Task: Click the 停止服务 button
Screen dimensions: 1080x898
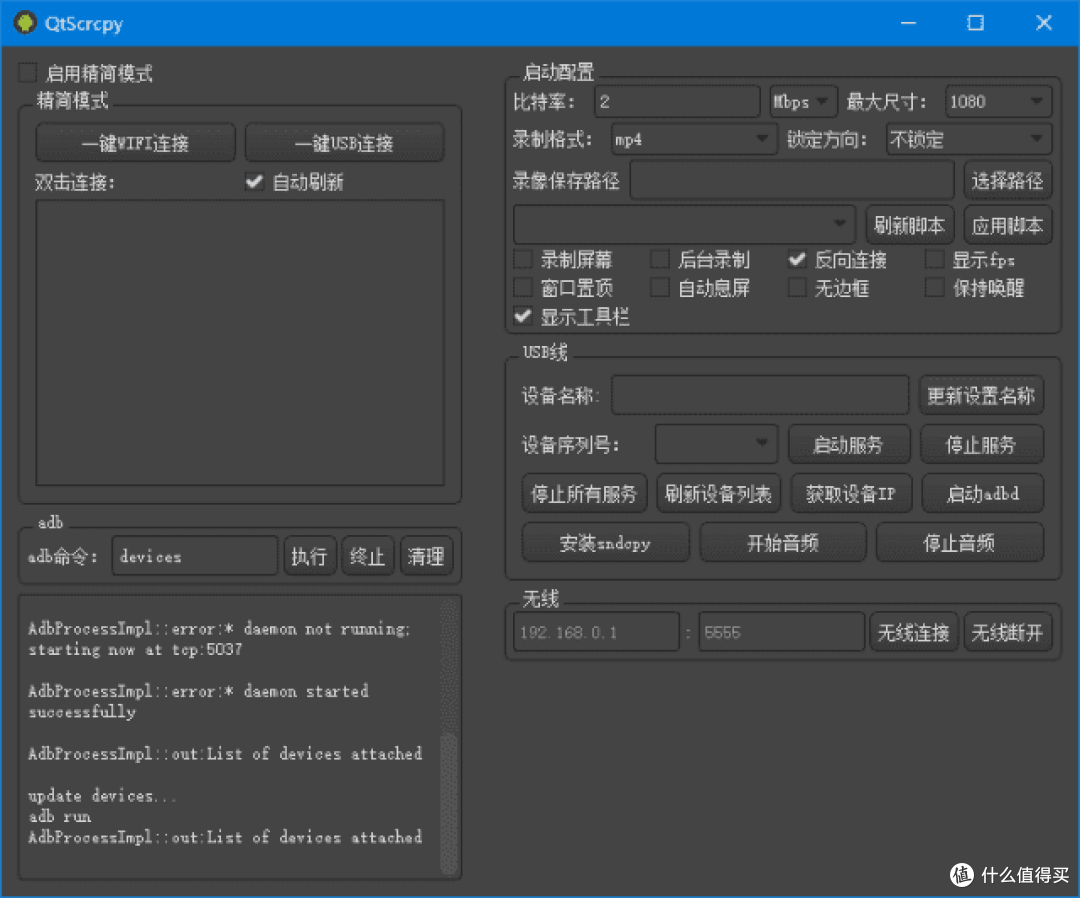Action: pyautogui.click(x=982, y=444)
